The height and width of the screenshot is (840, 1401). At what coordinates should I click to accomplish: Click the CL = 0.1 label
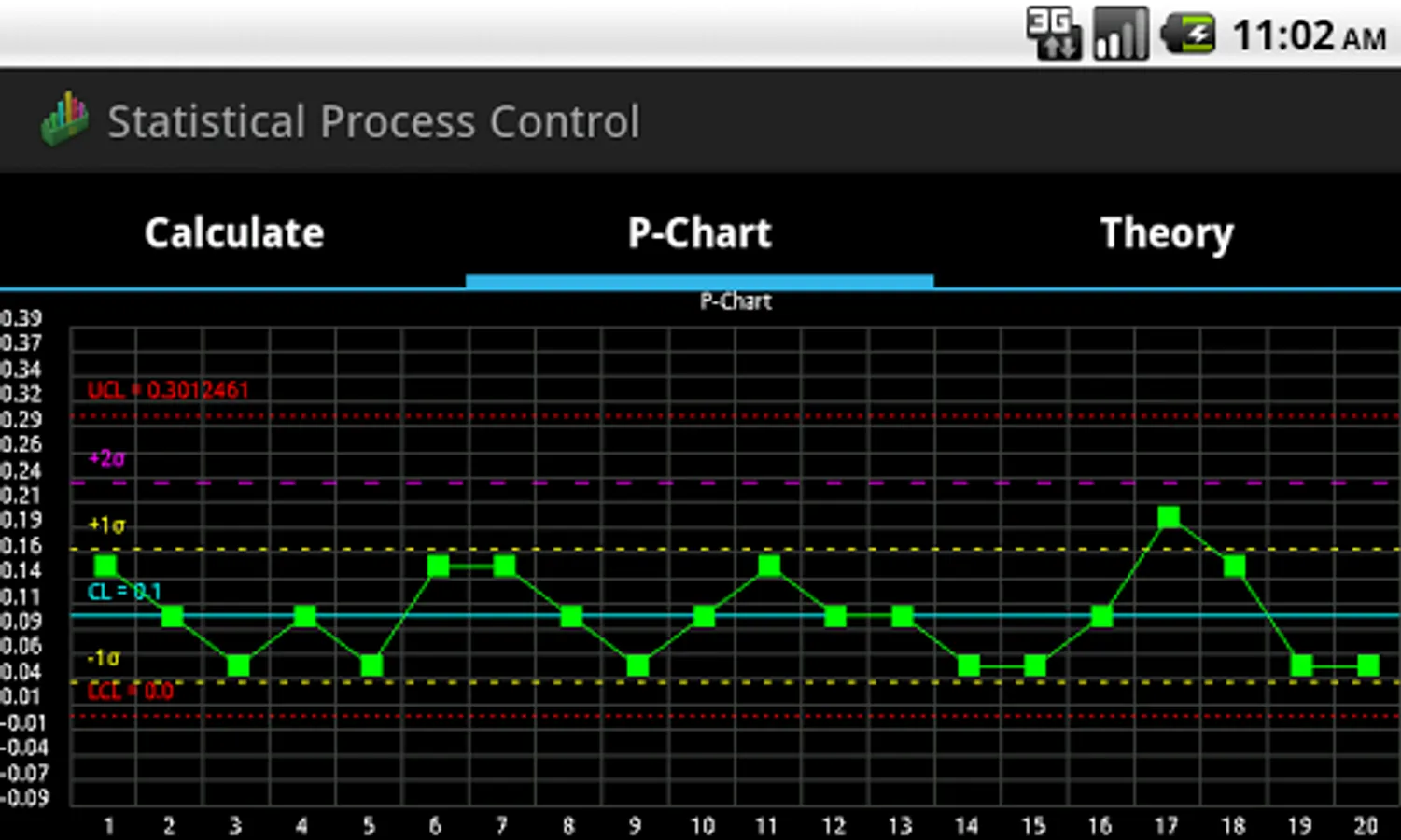tap(124, 592)
